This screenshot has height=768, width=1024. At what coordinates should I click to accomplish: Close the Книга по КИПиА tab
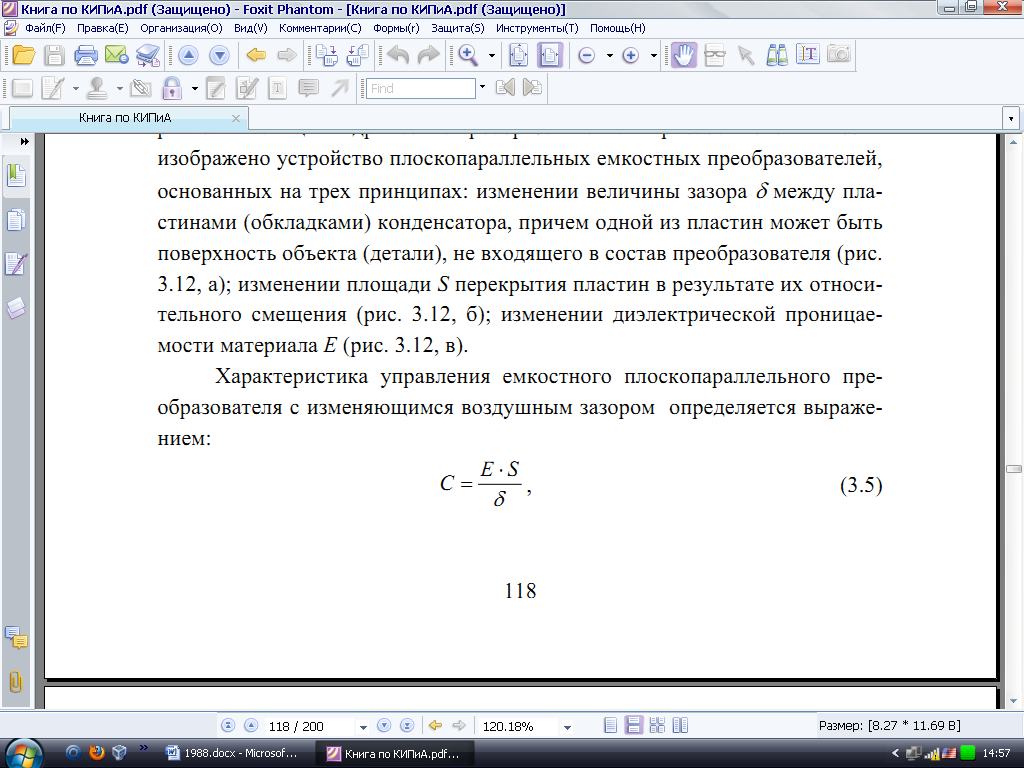click(x=236, y=118)
